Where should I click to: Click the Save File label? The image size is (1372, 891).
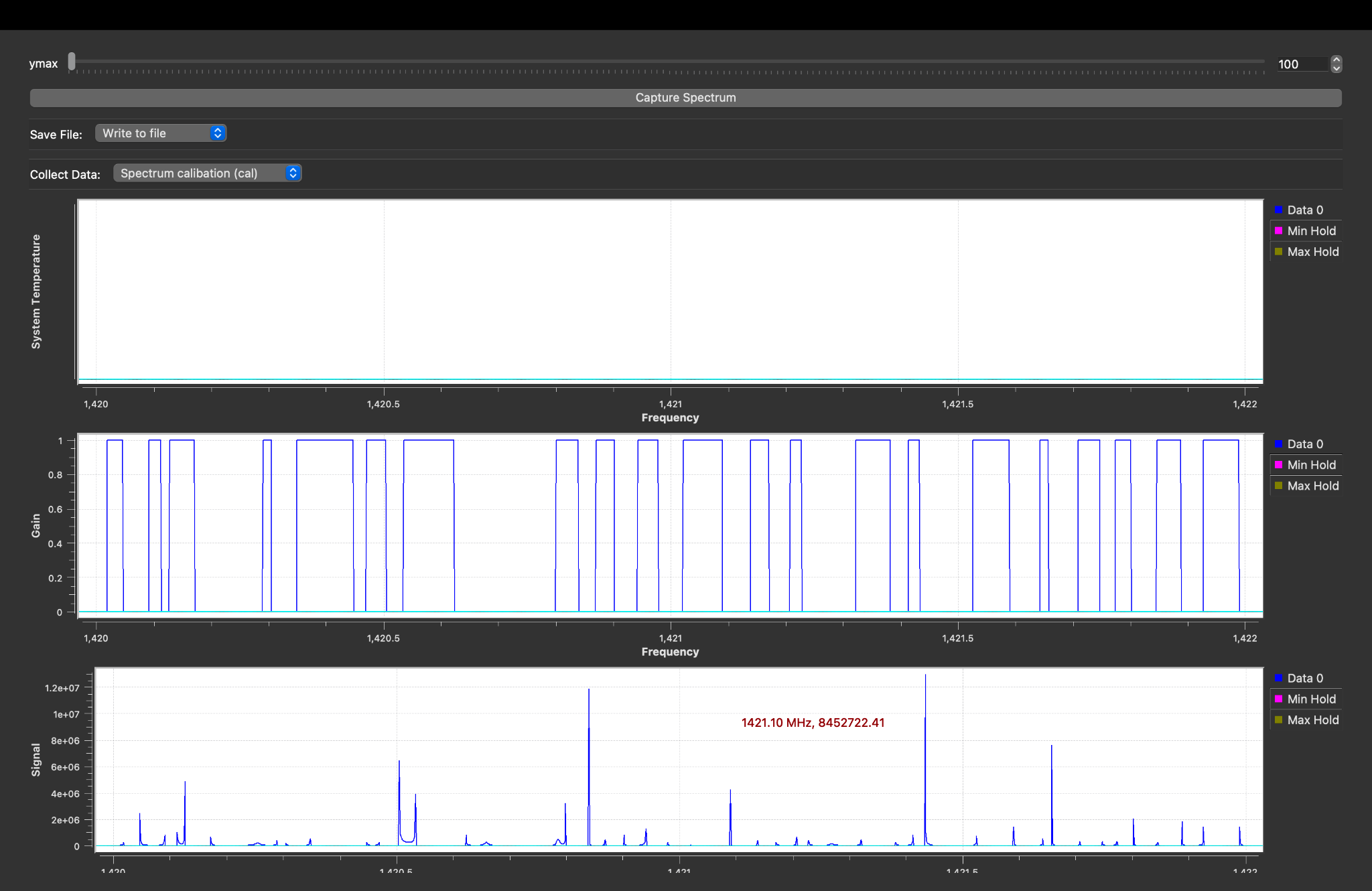click(x=56, y=135)
